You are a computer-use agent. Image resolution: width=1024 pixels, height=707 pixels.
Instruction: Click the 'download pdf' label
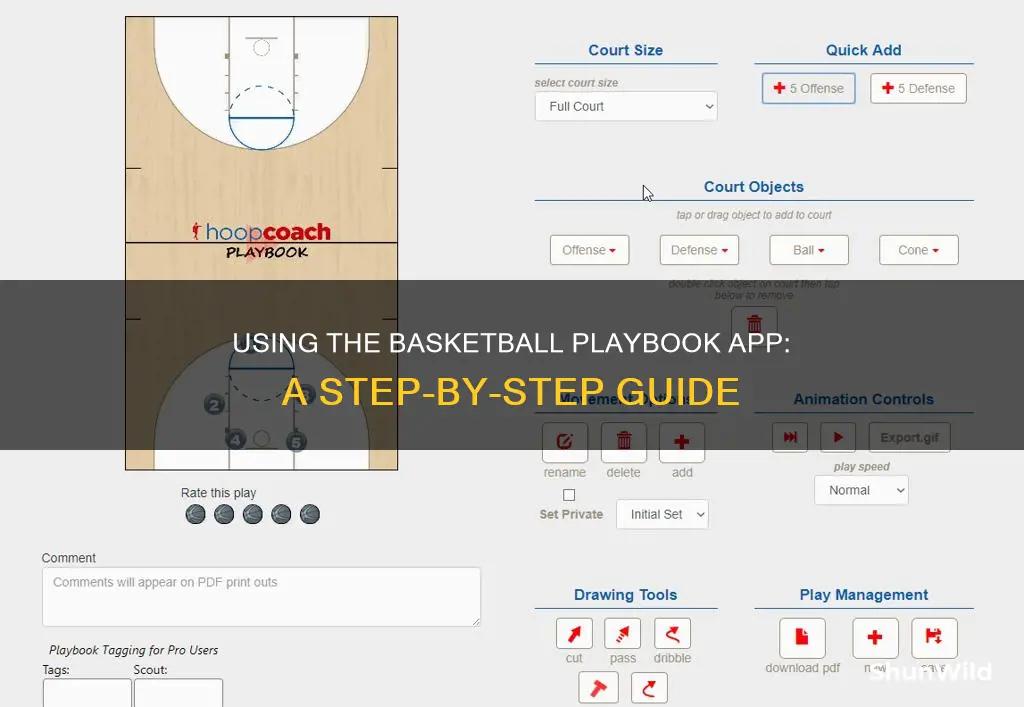click(x=803, y=668)
